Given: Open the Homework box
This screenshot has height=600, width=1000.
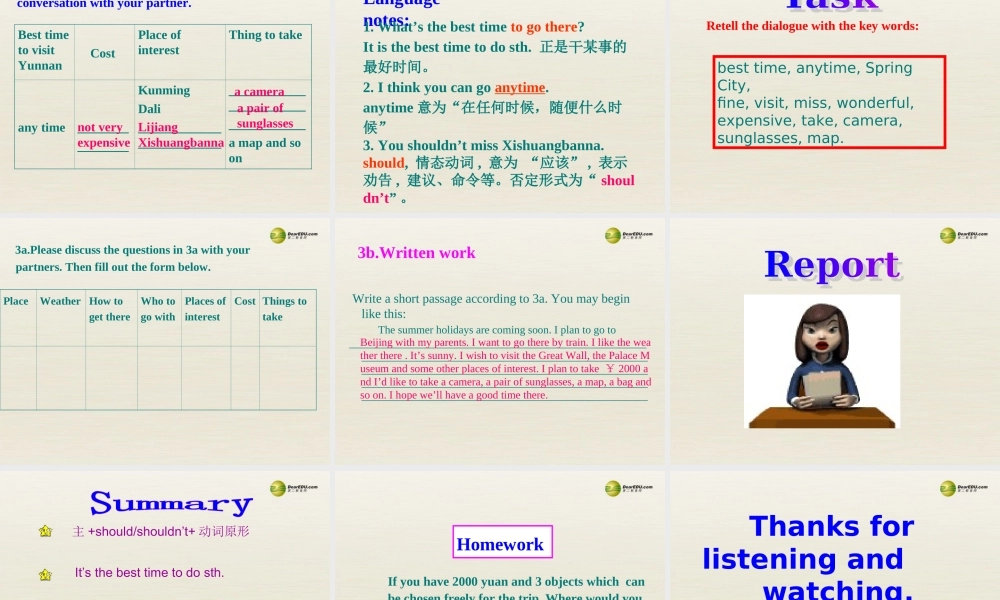Looking at the screenshot, I should pyautogui.click(x=502, y=543).
